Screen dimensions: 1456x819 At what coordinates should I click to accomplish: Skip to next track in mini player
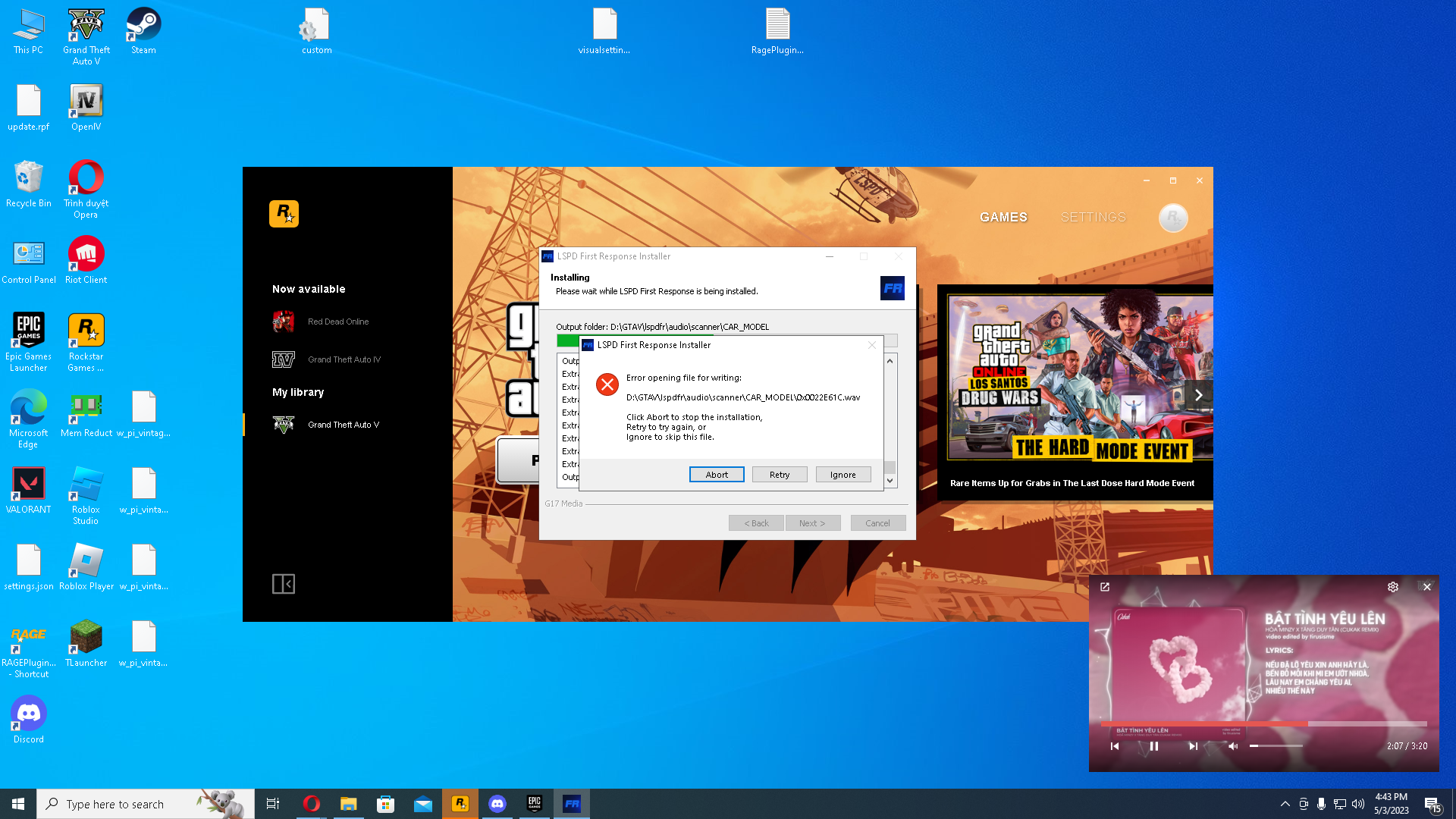coord(1193,746)
